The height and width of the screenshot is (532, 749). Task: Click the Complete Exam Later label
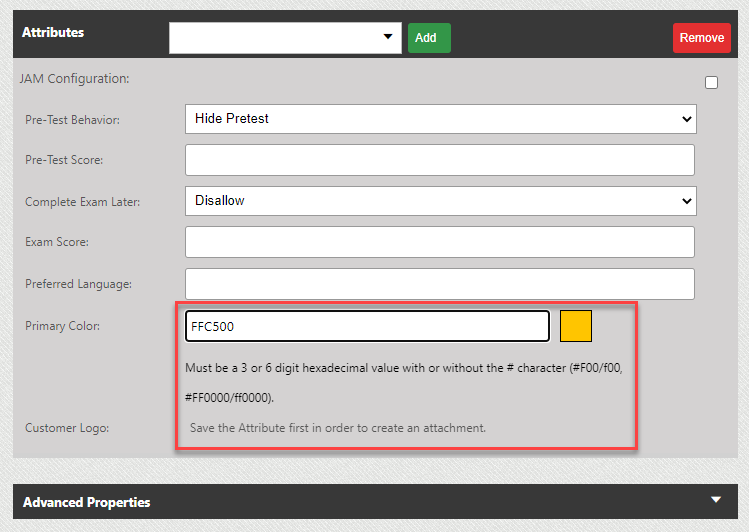click(82, 202)
